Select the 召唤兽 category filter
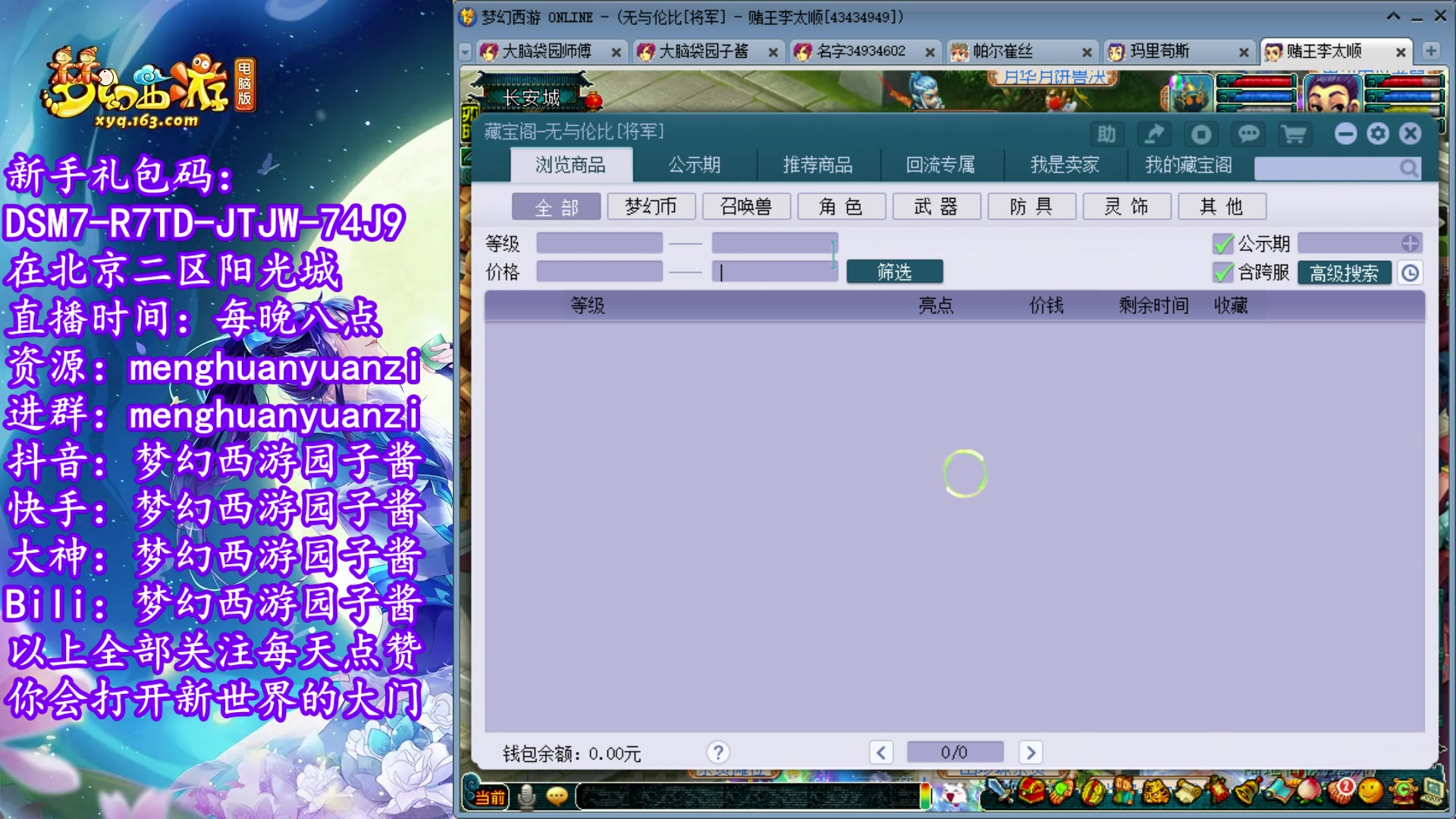The height and width of the screenshot is (819, 1456). (x=746, y=206)
